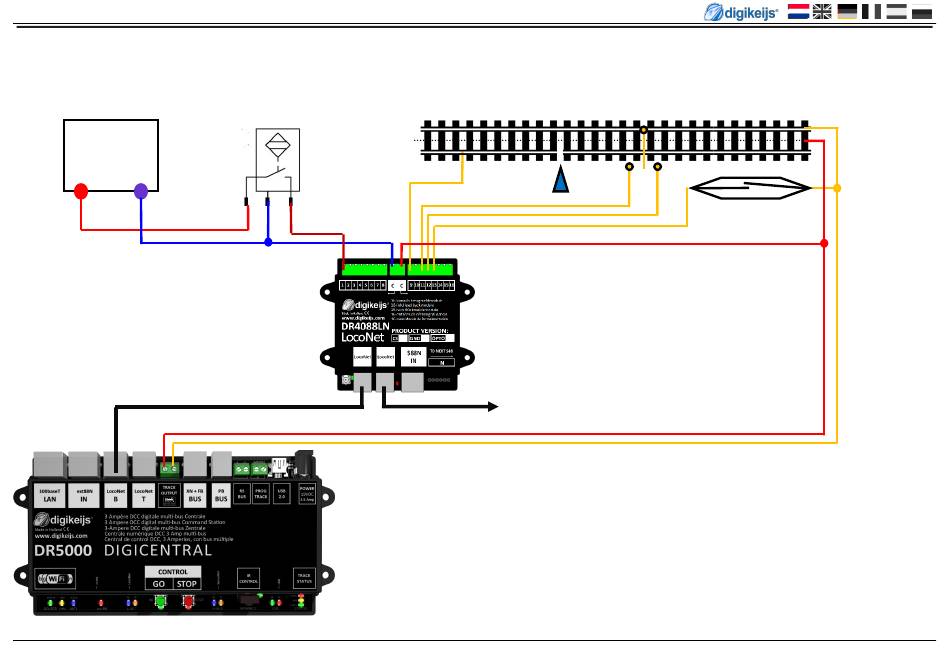950x660 pixels.
Task: Click the black arrowhead from the LocoNet cable
Action: point(491,407)
